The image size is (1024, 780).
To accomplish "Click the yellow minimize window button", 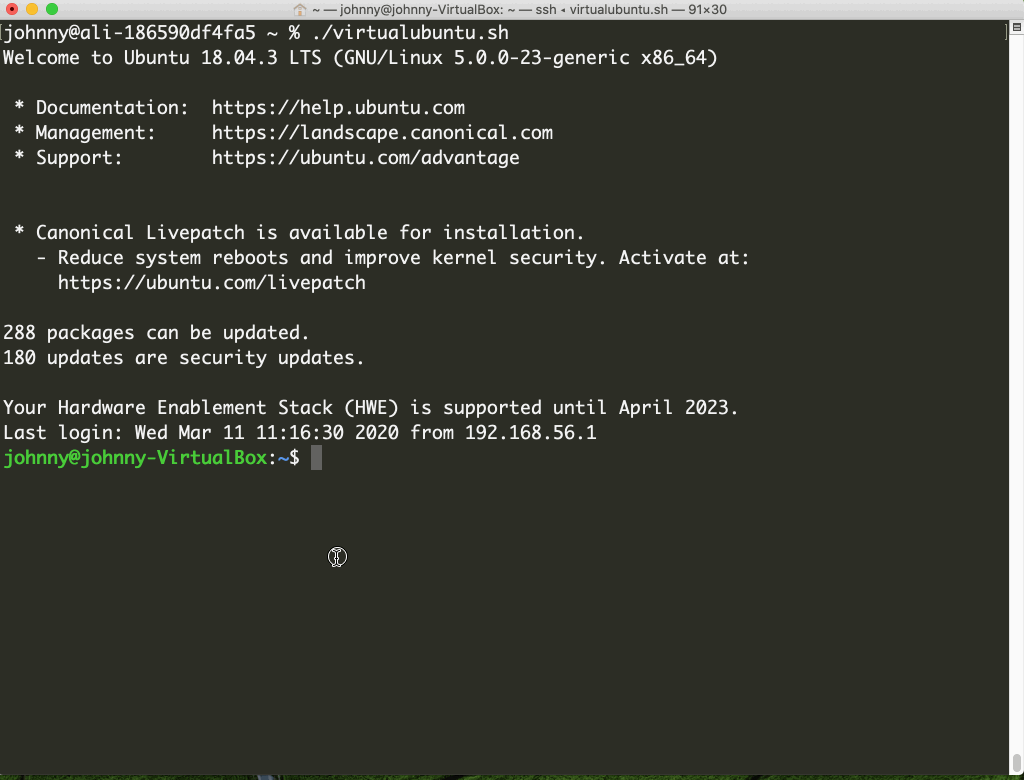I will [32, 9].
